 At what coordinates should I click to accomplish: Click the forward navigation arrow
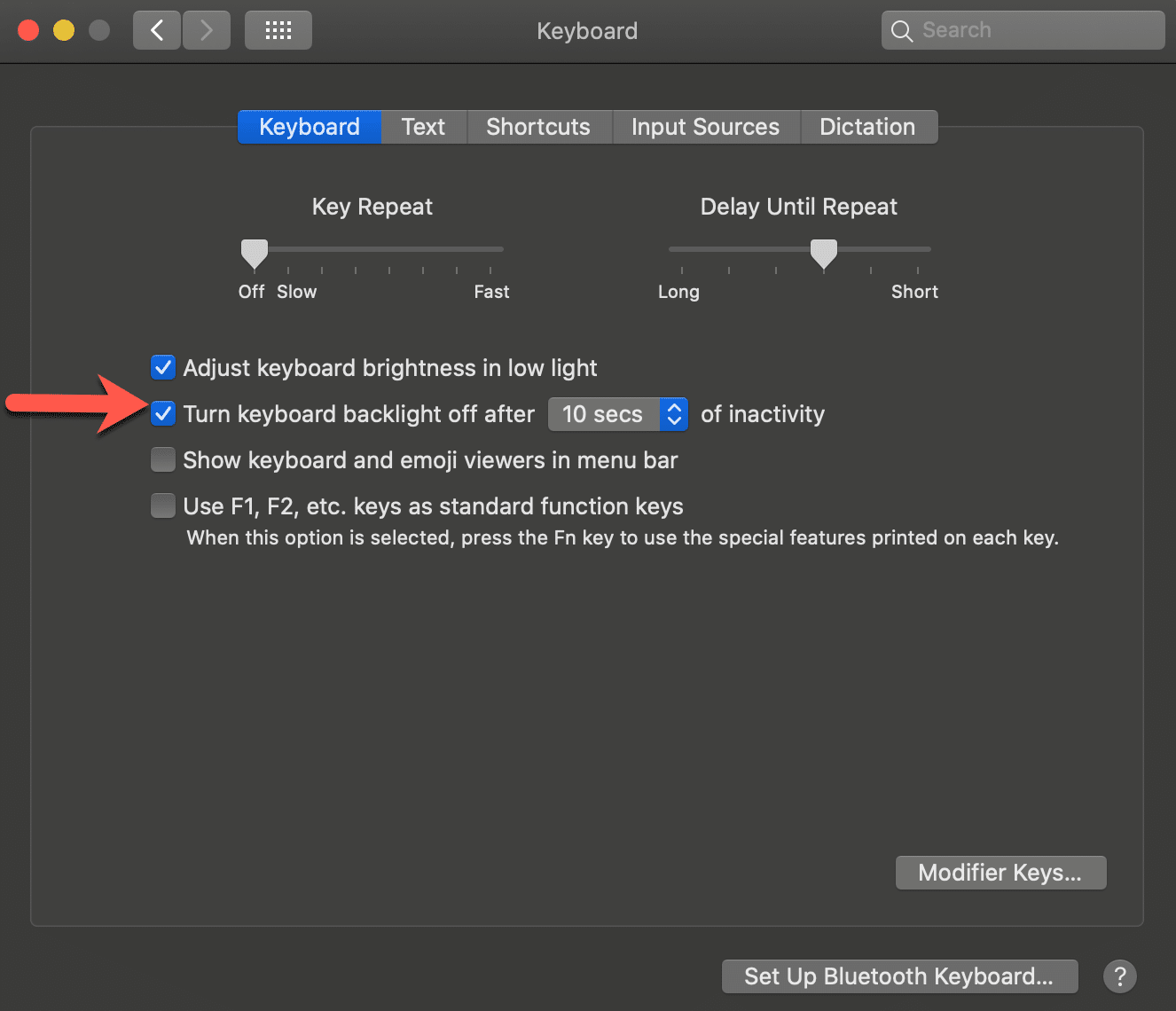pos(207,31)
